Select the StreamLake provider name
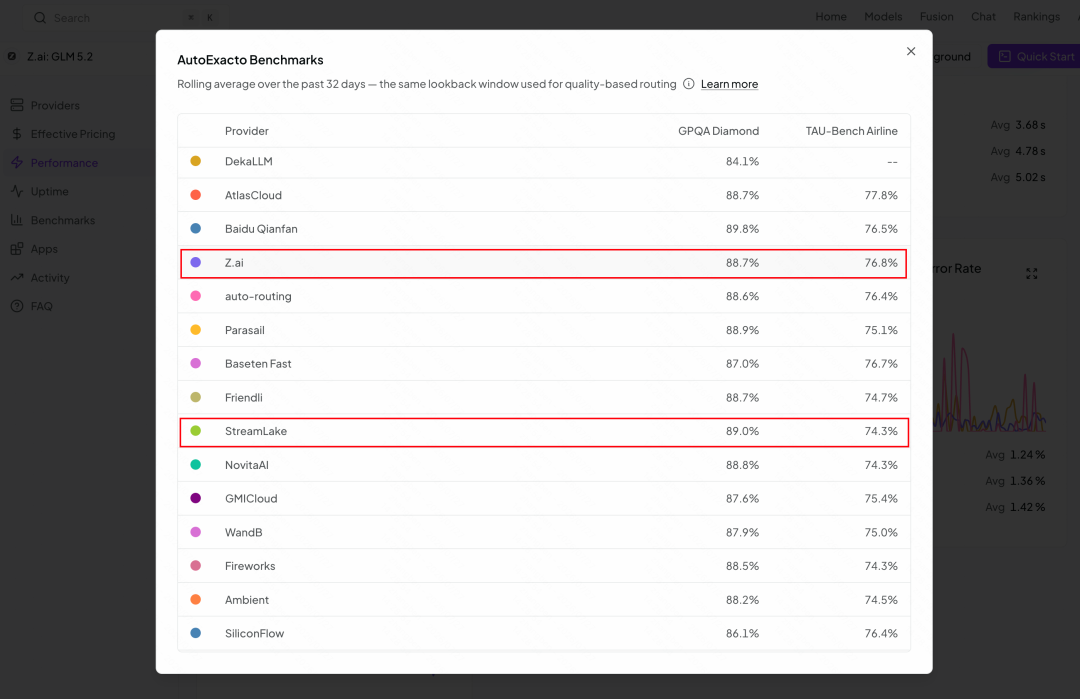Image resolution: width=1080 pixels, height=699 pixels. pos(256,431)
